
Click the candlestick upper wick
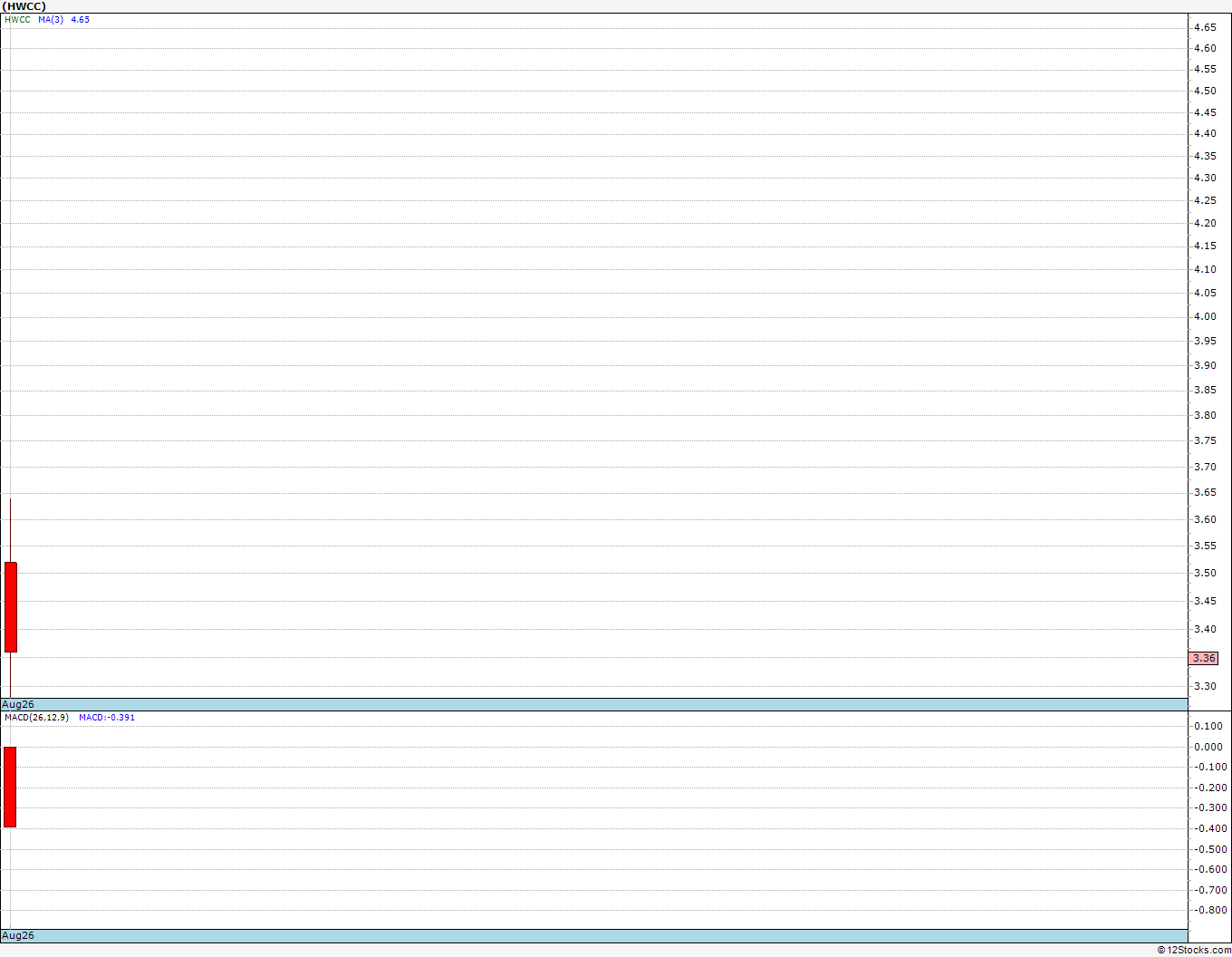[x=11, y=530]
